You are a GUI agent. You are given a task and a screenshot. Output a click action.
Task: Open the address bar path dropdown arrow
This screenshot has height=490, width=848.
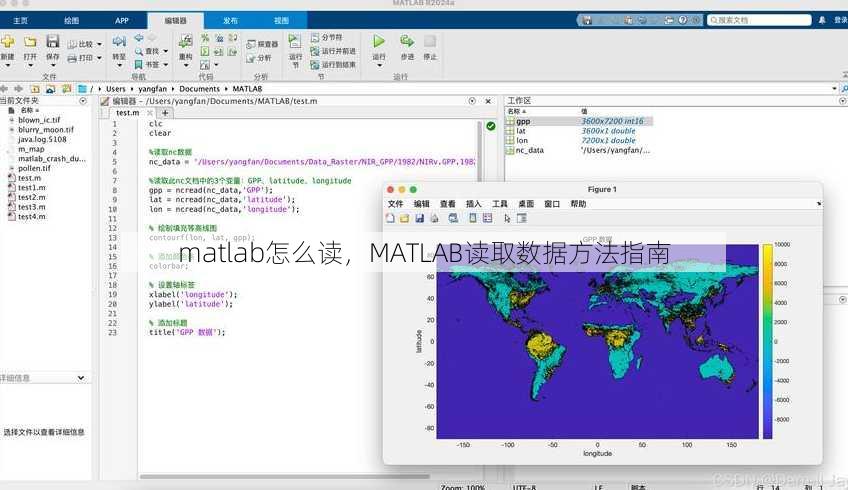click(x=834, y=89)
